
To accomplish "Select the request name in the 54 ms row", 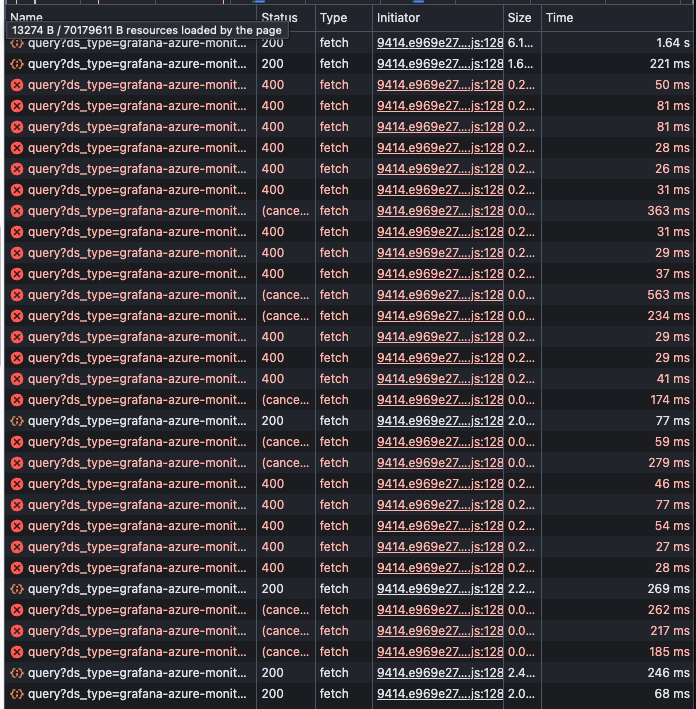I will pos(137,526).
